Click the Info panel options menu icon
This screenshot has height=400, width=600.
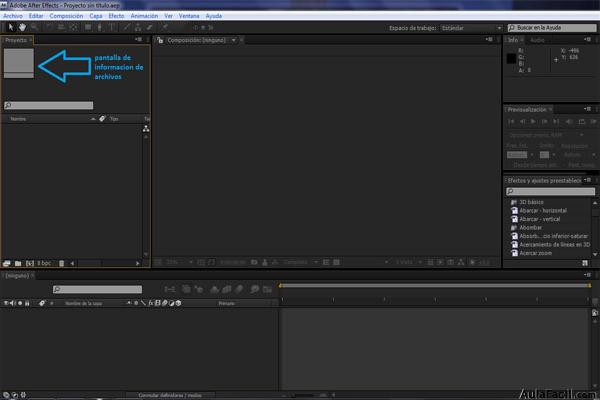[x=587, y=40]
